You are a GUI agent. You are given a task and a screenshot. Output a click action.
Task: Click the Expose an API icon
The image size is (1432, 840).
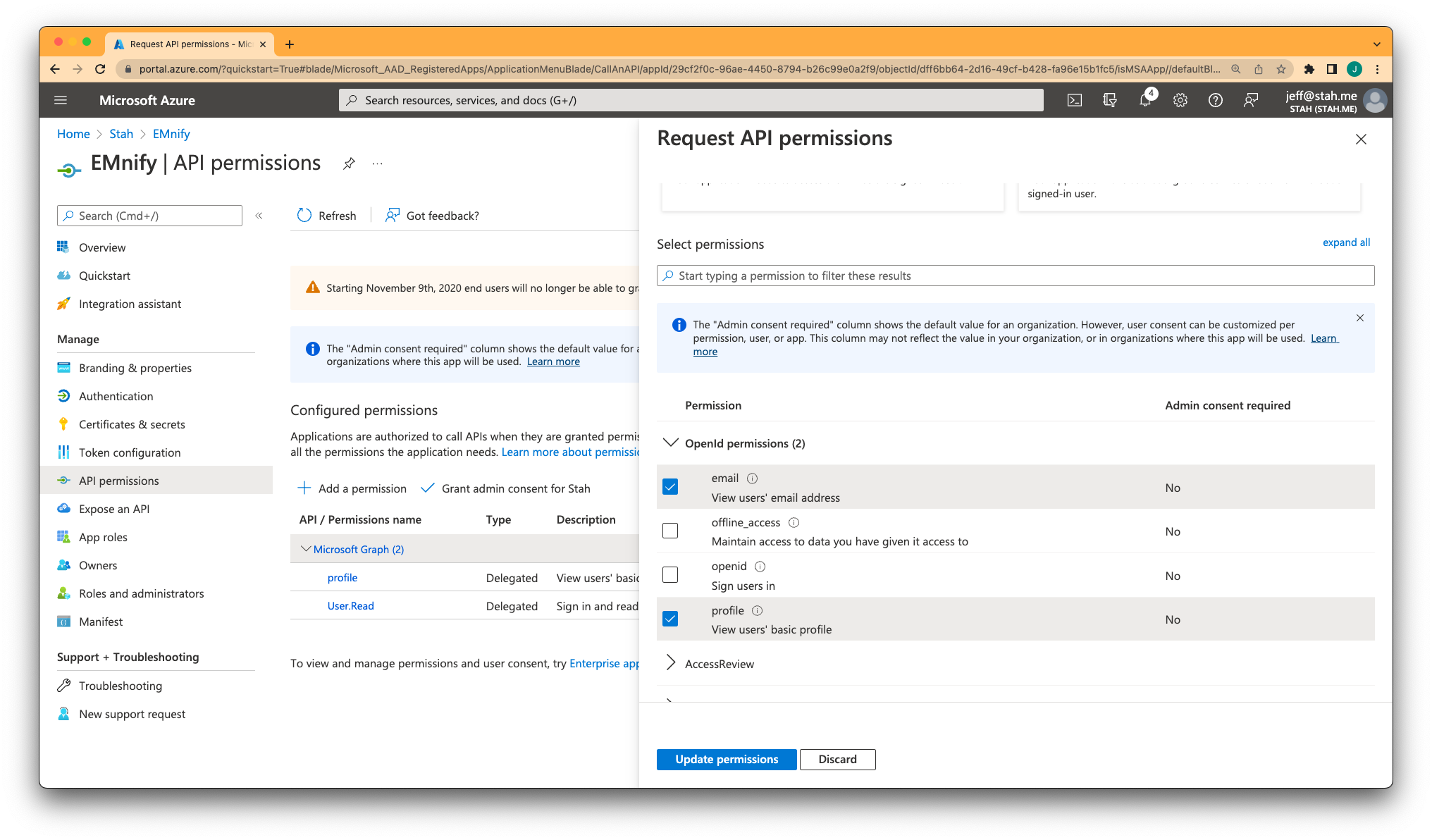(64, 508)
